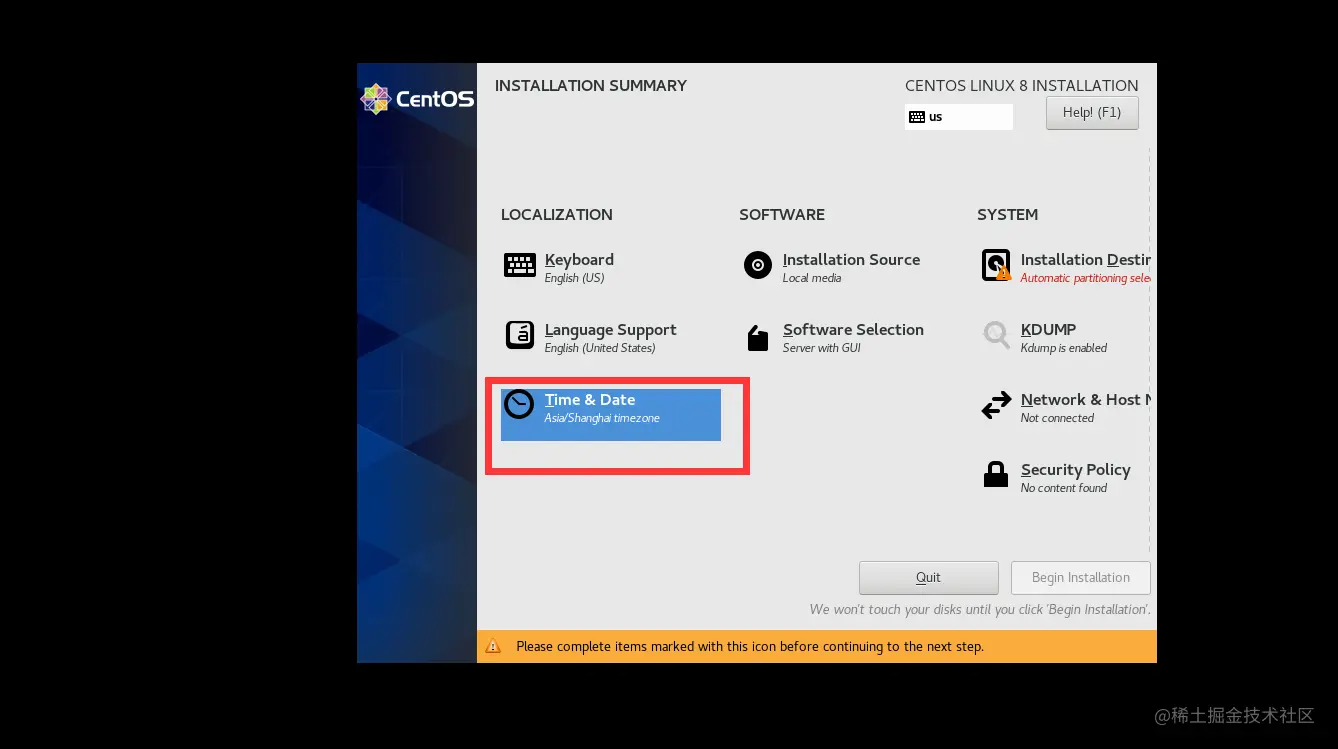Click the LOCALIZATION section heading
1338x749 pixels.
click(x=557, y=215)
